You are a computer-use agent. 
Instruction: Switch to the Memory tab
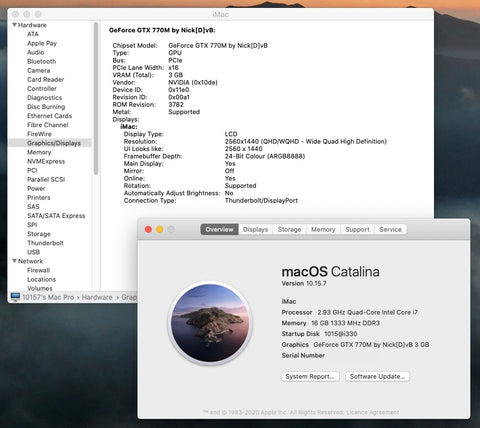(323, 229)
